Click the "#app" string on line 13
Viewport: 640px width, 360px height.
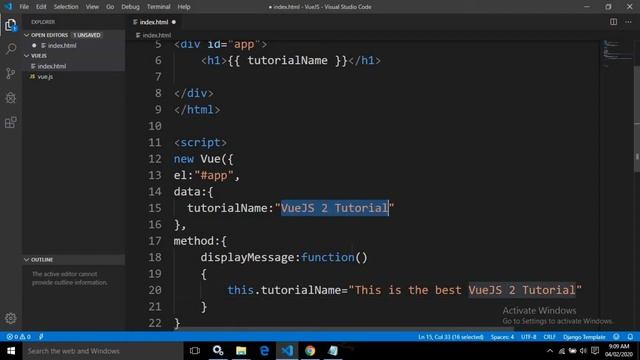214,176
